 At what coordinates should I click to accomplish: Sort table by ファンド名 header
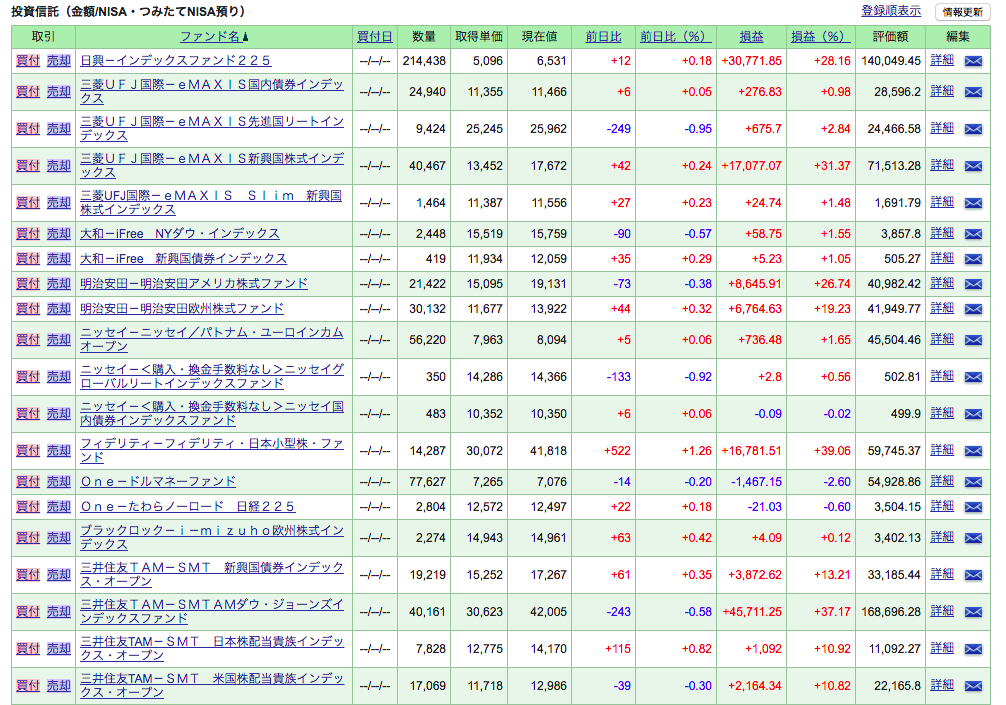pos(214,37)
